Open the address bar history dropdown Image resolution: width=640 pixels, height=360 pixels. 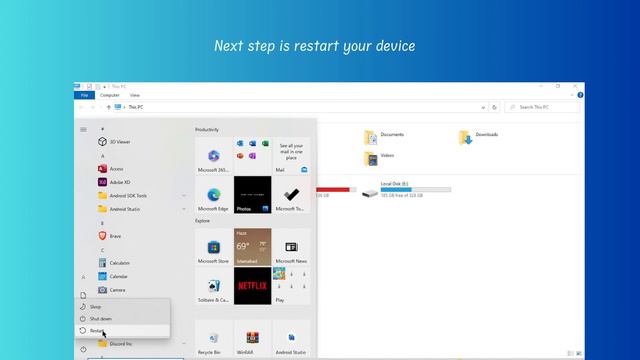coord(483,107)
